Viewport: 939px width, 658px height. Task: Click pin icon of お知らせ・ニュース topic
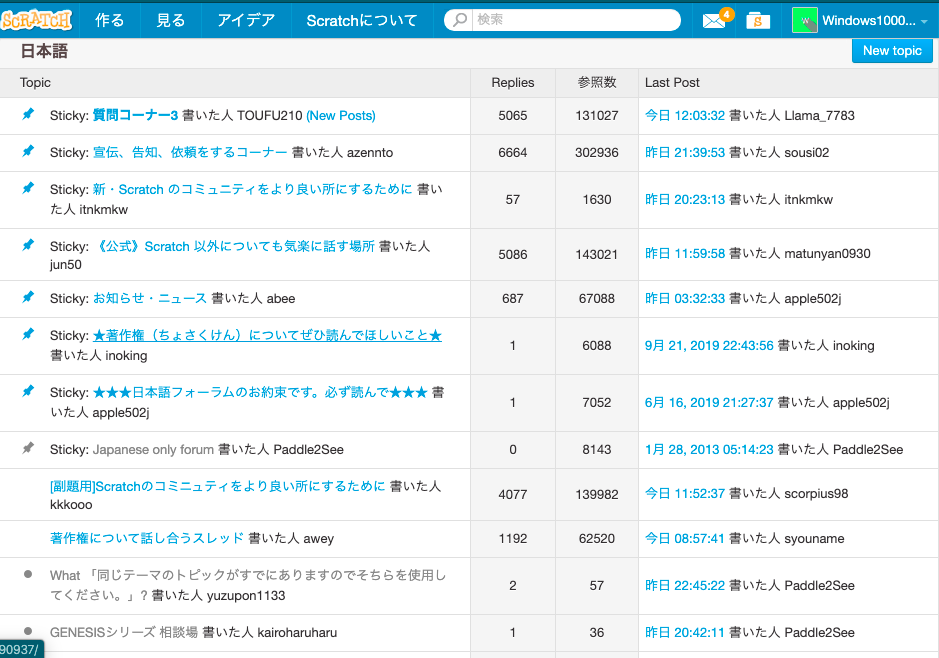click(28, 297)
